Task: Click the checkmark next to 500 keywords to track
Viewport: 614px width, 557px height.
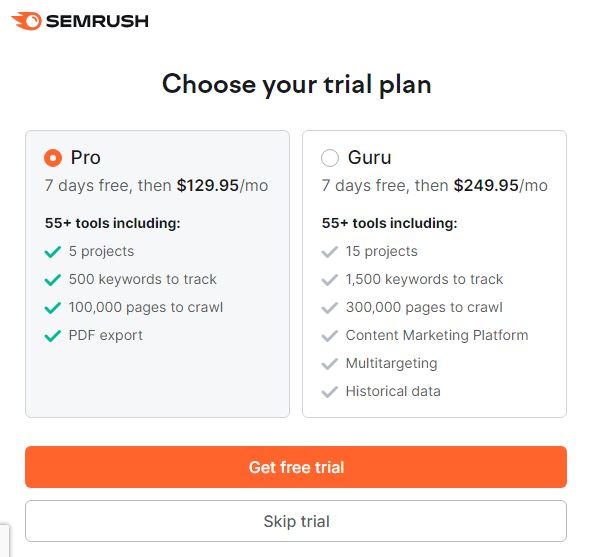Action: (53, 280)
